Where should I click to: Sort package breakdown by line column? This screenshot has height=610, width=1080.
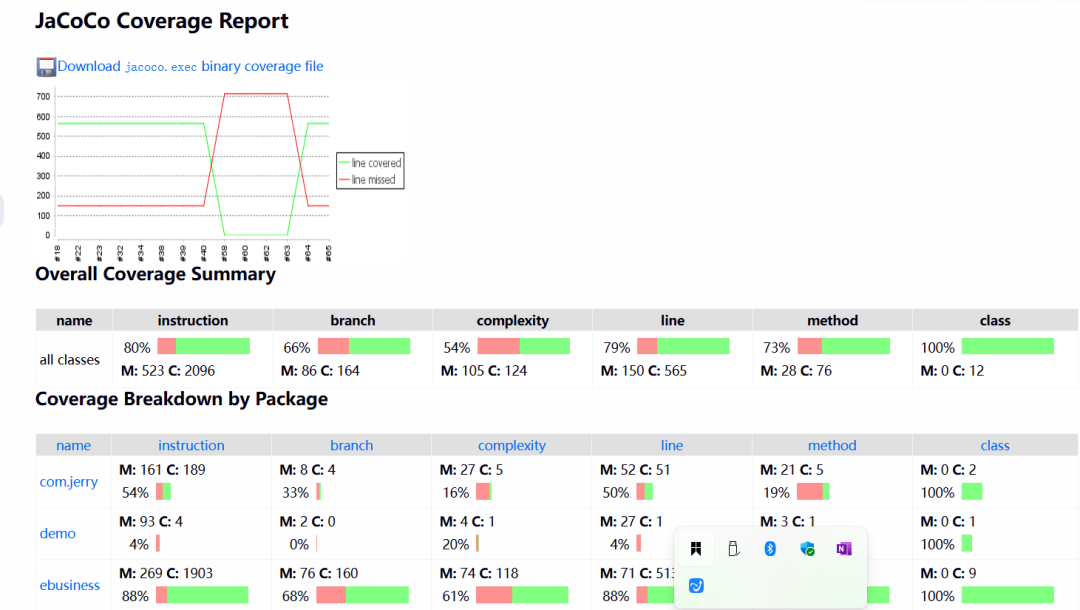pos(672,445)
